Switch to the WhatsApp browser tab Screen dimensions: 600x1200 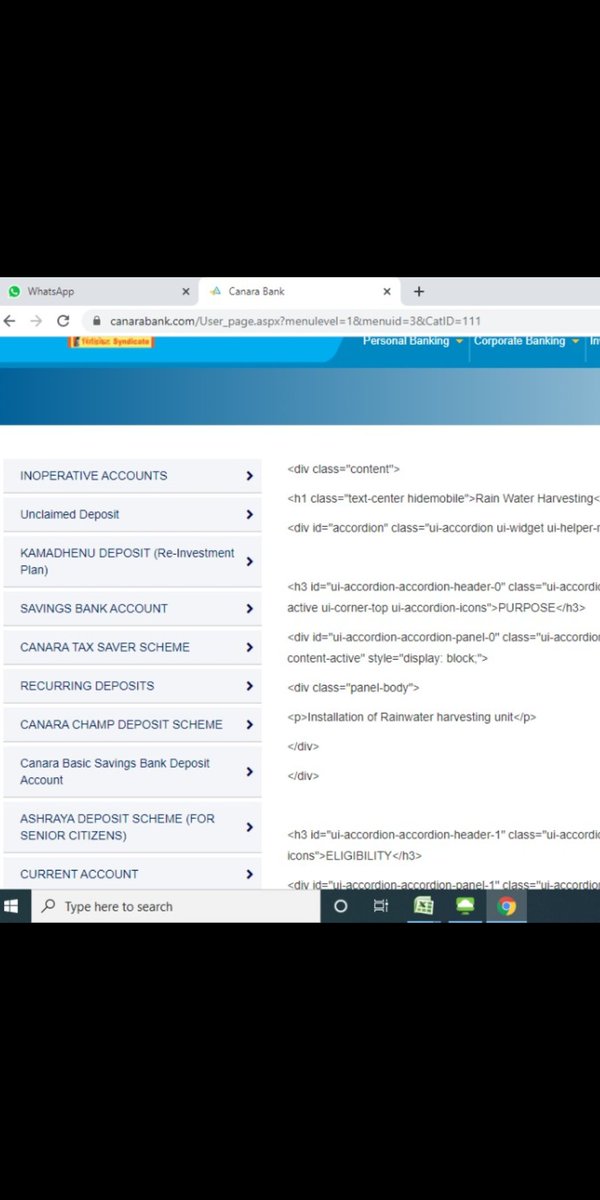99,291
